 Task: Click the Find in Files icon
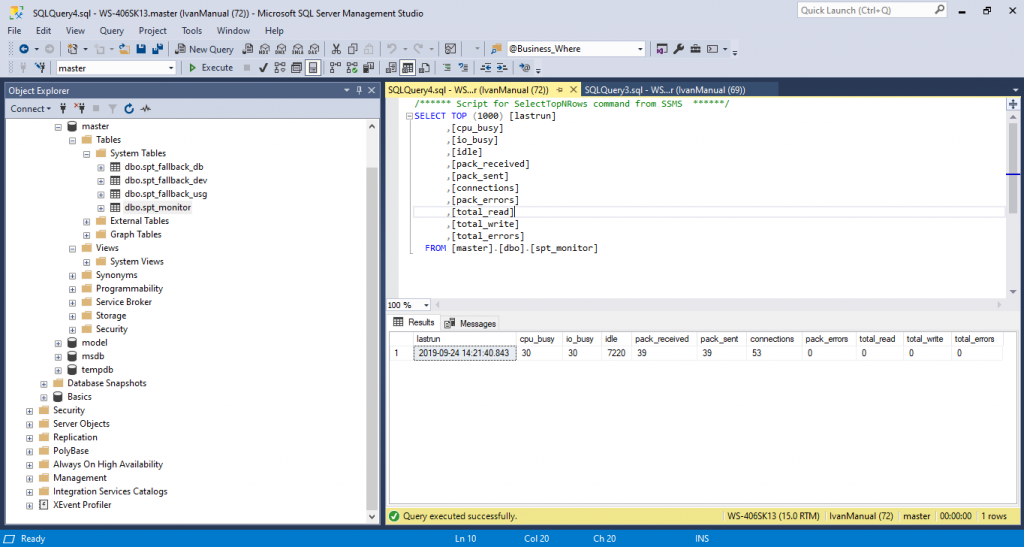pyautogui.click(x=496, y=49)
